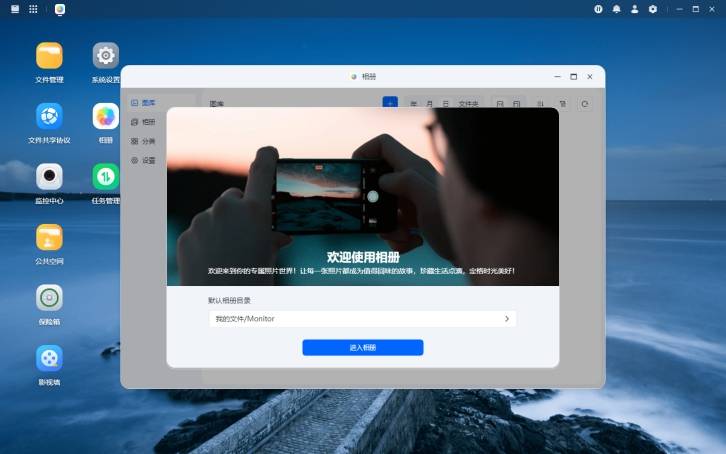
Task: Open the 监控中心 camera icon
Action: click(49, 177)
